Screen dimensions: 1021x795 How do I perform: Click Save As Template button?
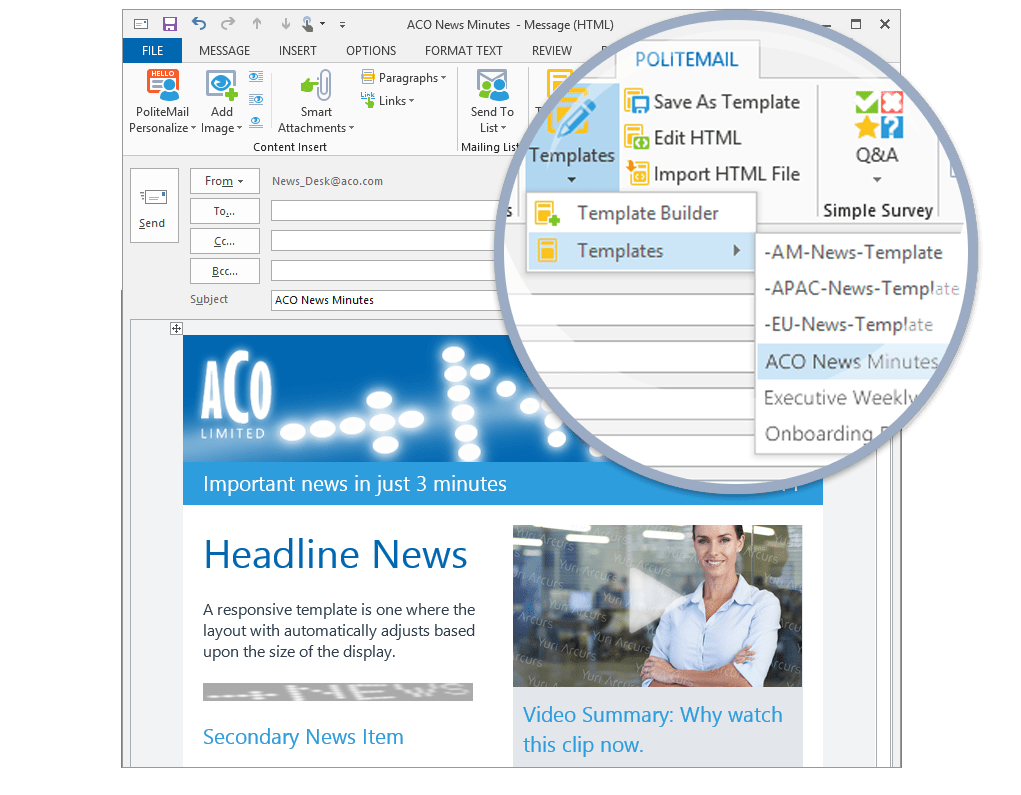point(712,102)
